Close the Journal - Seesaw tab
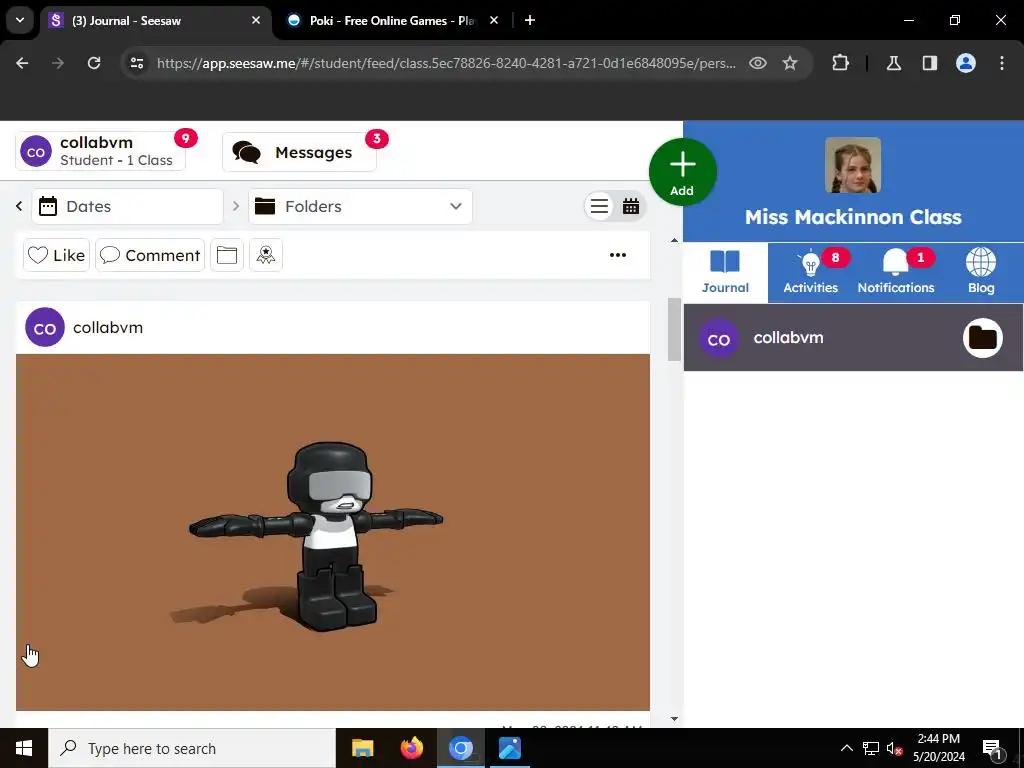Screen dimensions: 1024x768 (x=256, y=20)
